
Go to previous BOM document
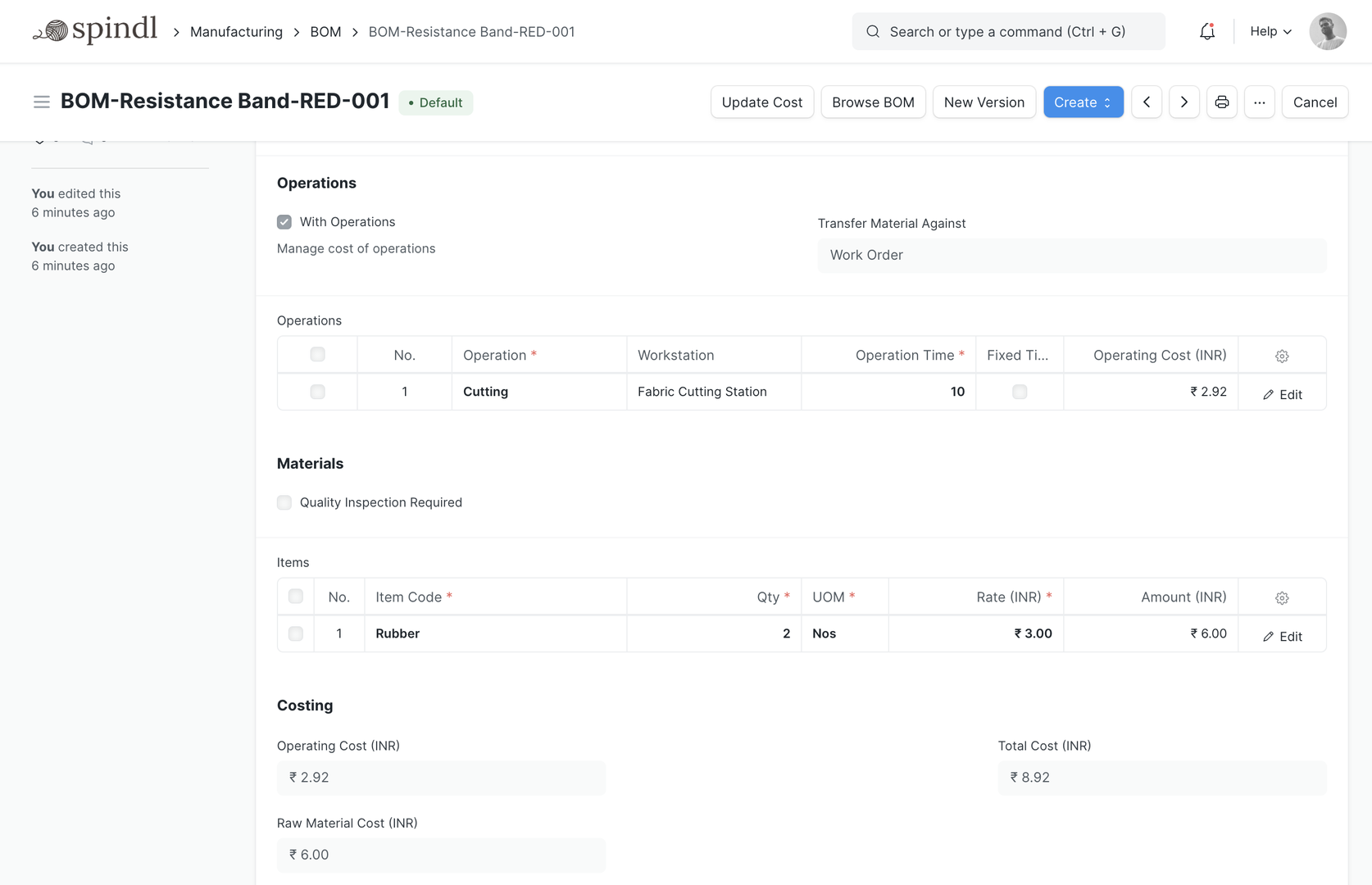tap(1146, 102)
